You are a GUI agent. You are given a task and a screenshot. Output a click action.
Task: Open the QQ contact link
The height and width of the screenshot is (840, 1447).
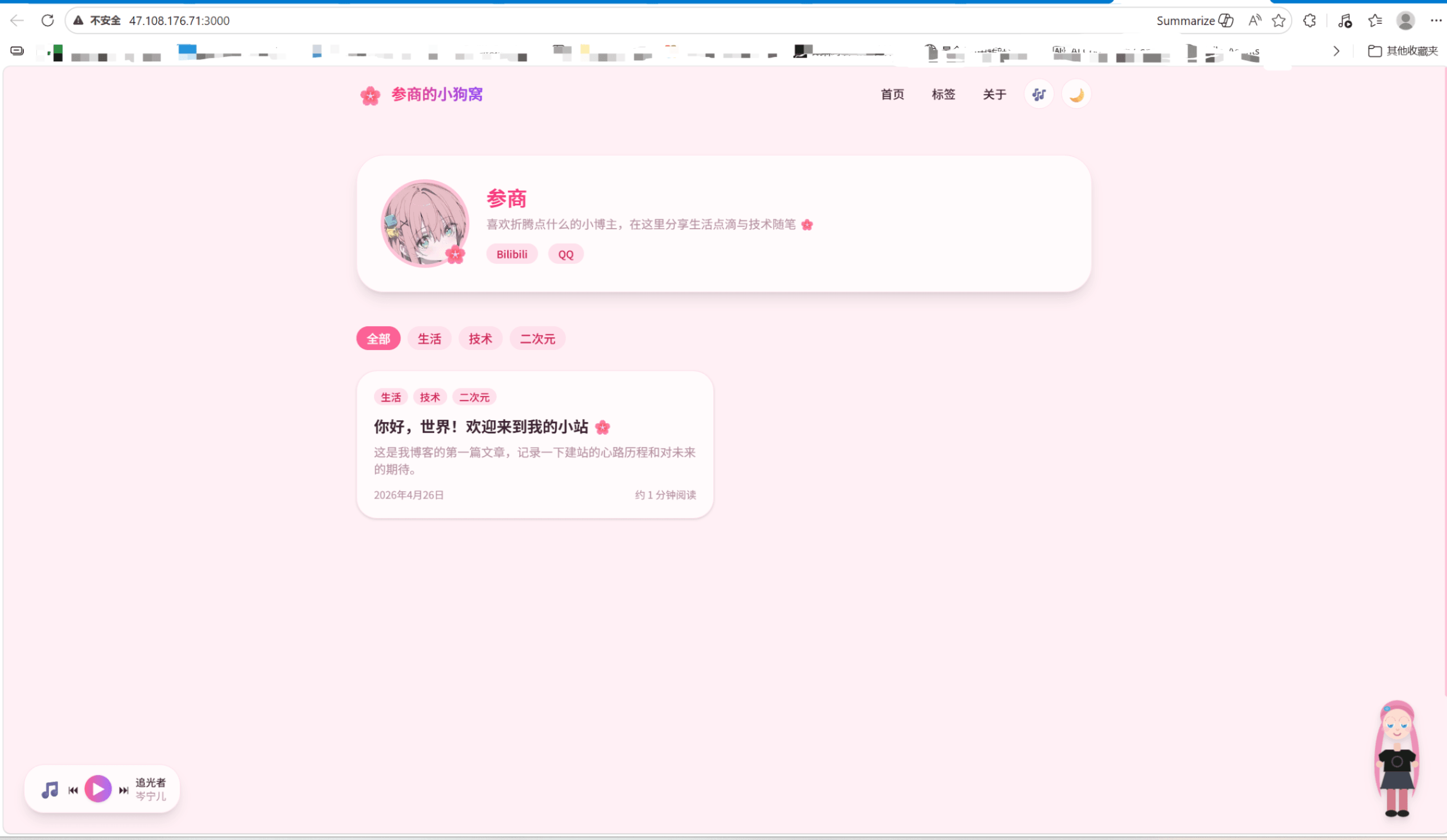click(566, 254)
